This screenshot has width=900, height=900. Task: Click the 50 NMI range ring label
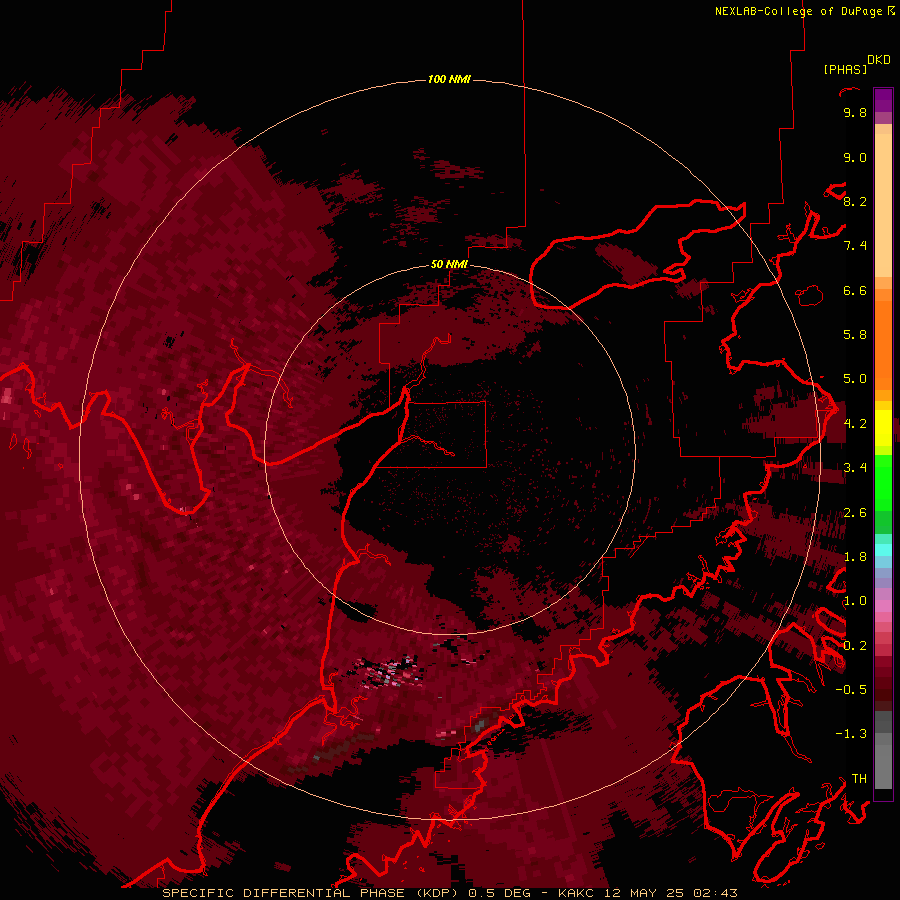(x=449, y=264)
